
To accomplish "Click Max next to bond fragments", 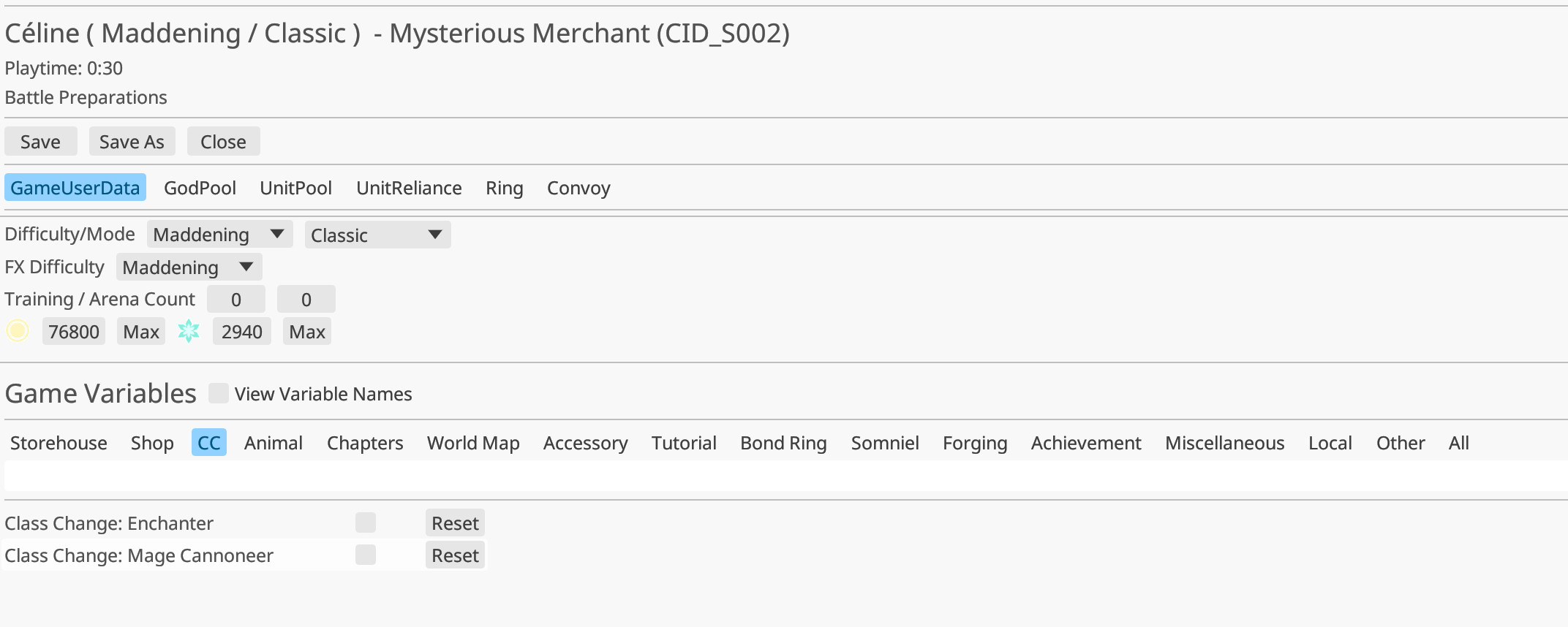I will tap(306, 331).
